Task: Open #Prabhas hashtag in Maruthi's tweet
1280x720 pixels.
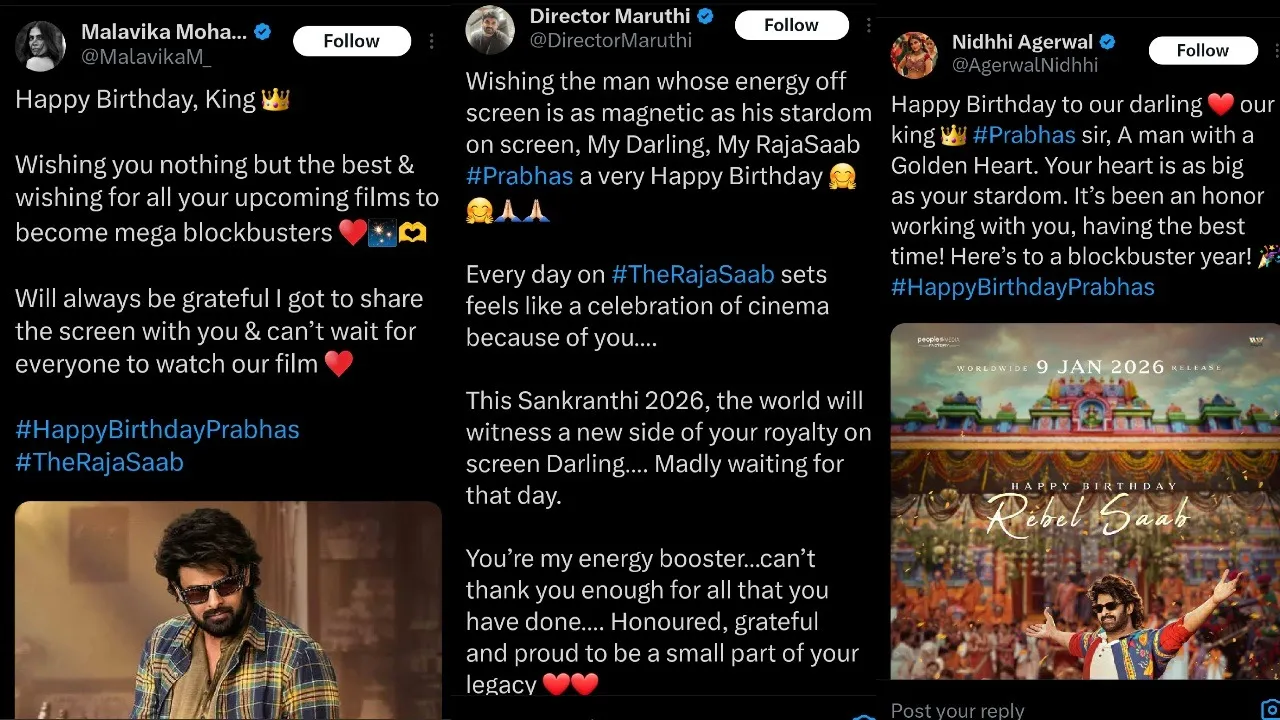Action: (520, 177)
